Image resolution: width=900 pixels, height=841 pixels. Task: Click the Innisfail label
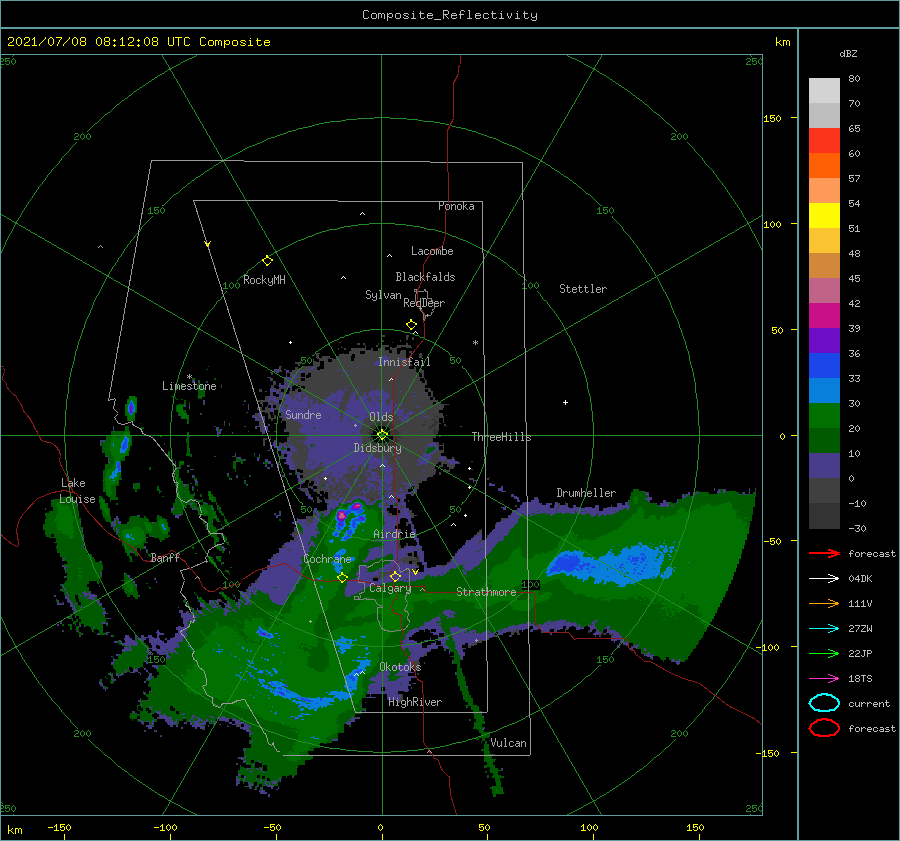point(404,362)
